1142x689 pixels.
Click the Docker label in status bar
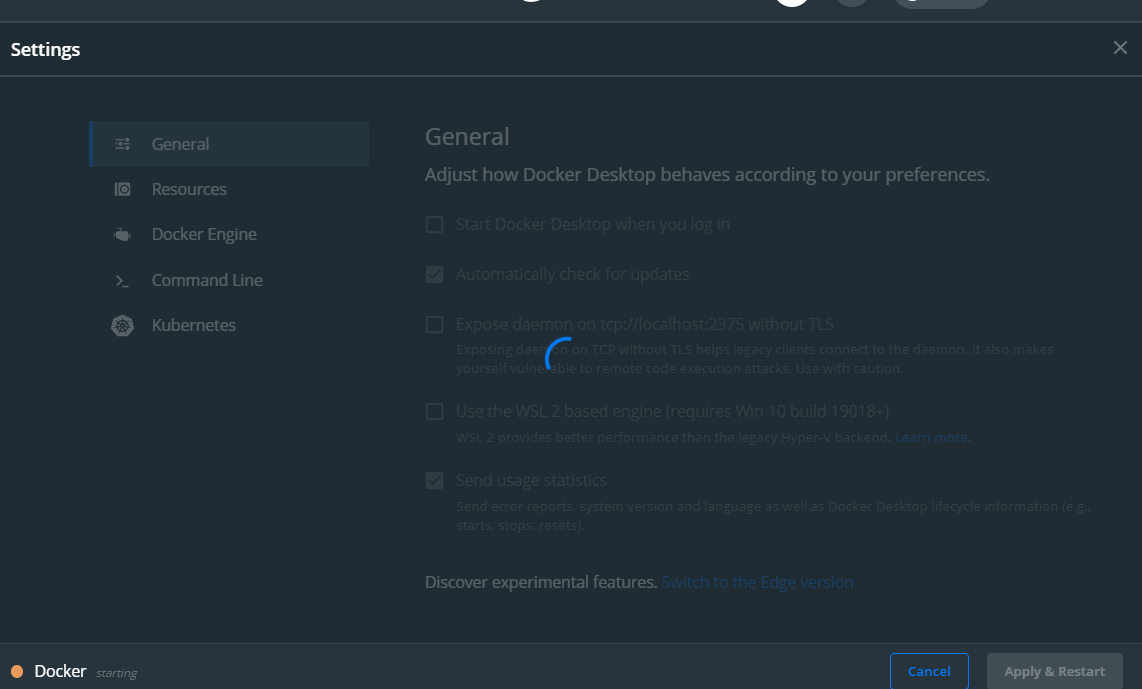point(60,672)
